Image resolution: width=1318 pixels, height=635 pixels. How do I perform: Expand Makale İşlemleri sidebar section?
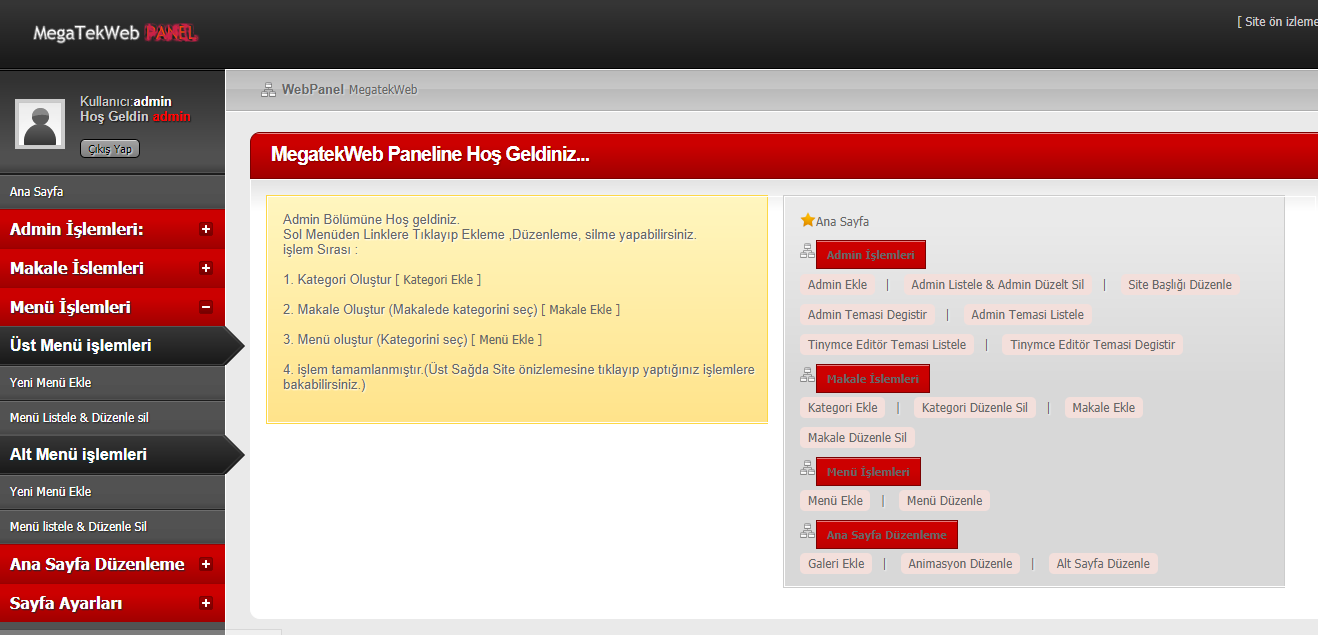tap(206, 268)
